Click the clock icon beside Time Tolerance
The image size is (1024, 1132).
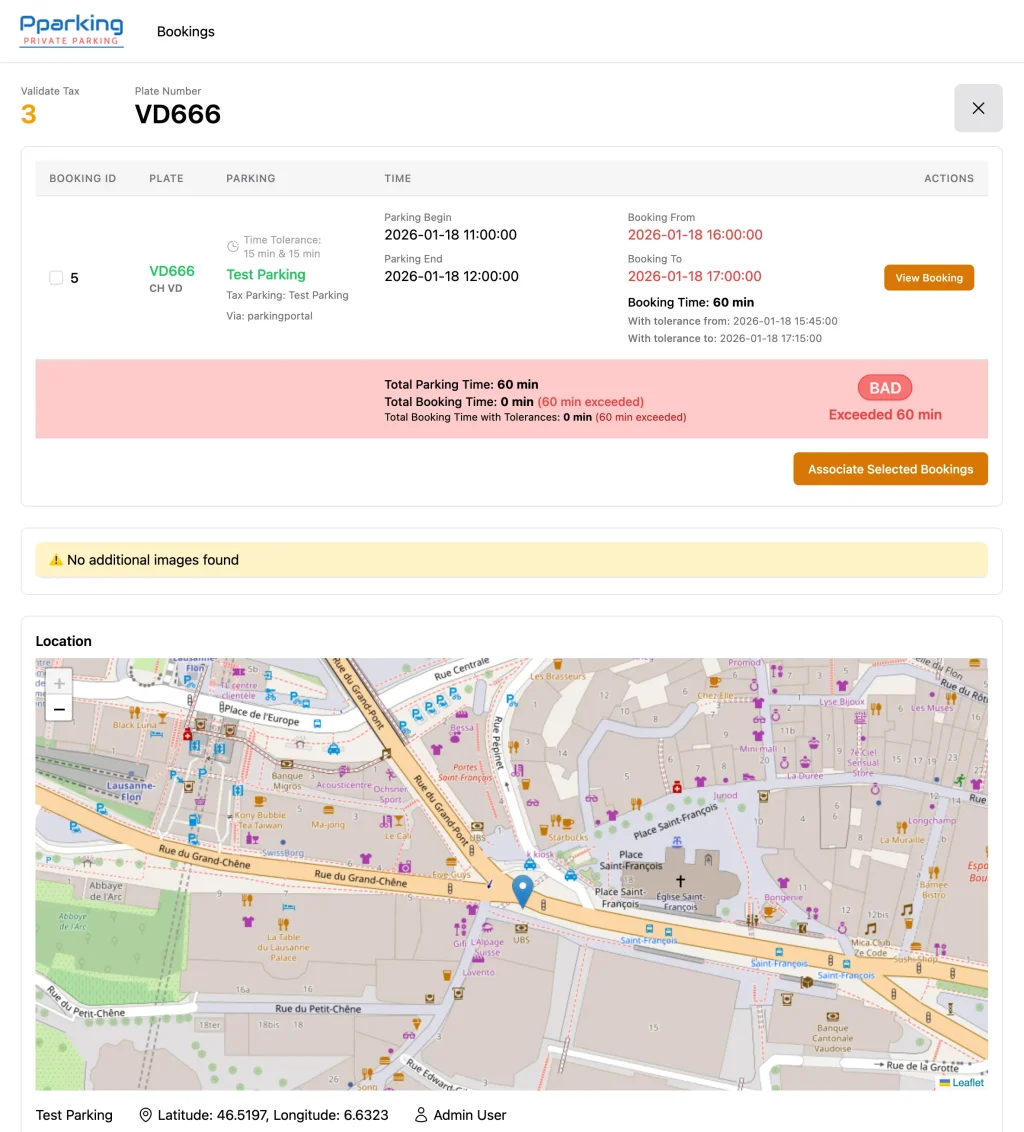point(233,246)
